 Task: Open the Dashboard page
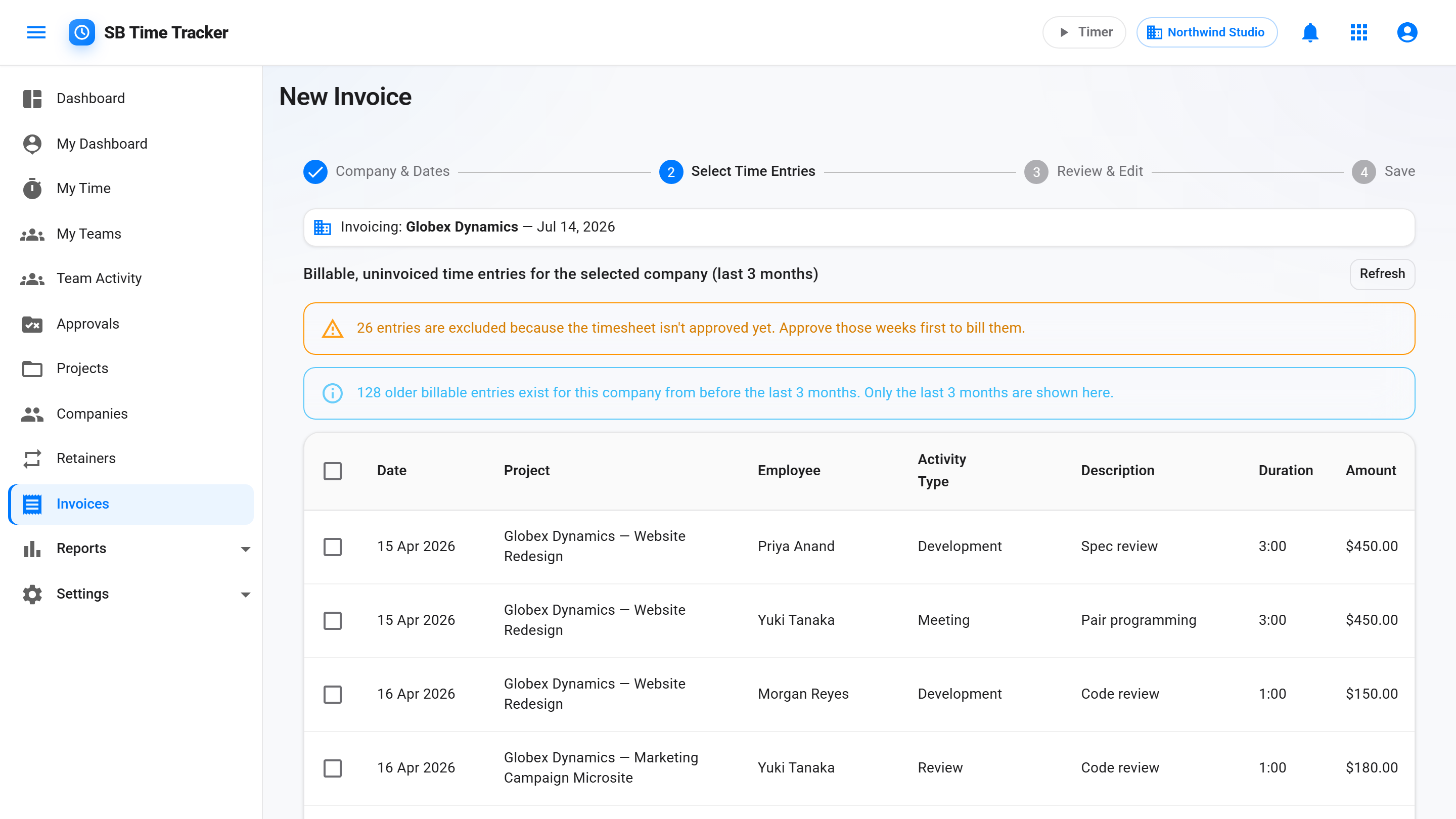point(131,99)
